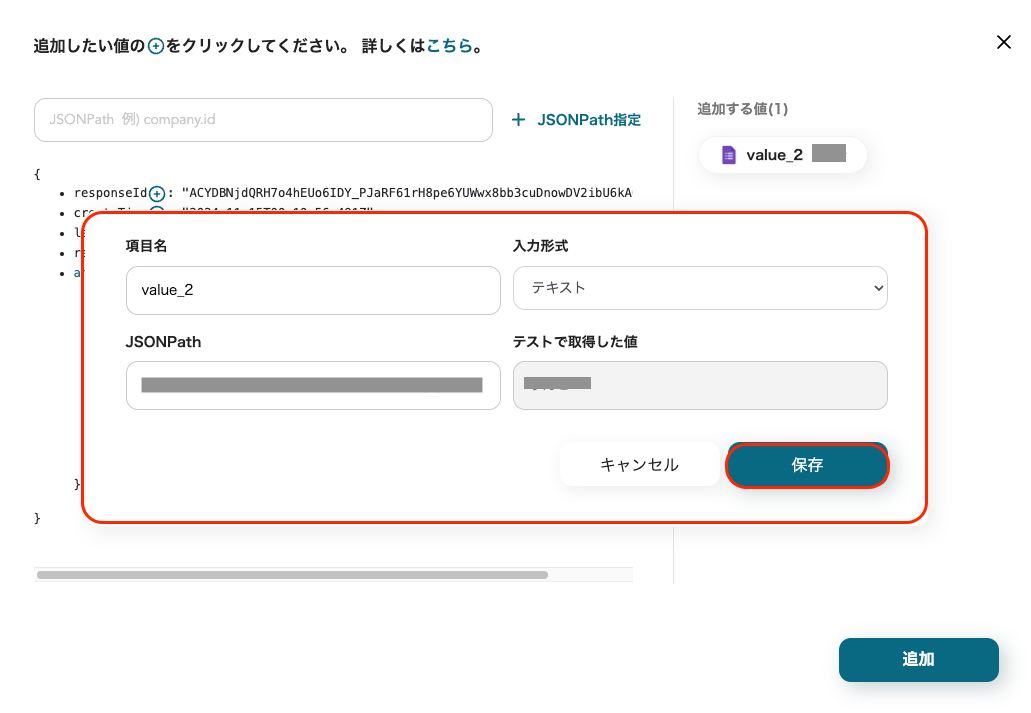Click the responseId key text

(110, 193)
